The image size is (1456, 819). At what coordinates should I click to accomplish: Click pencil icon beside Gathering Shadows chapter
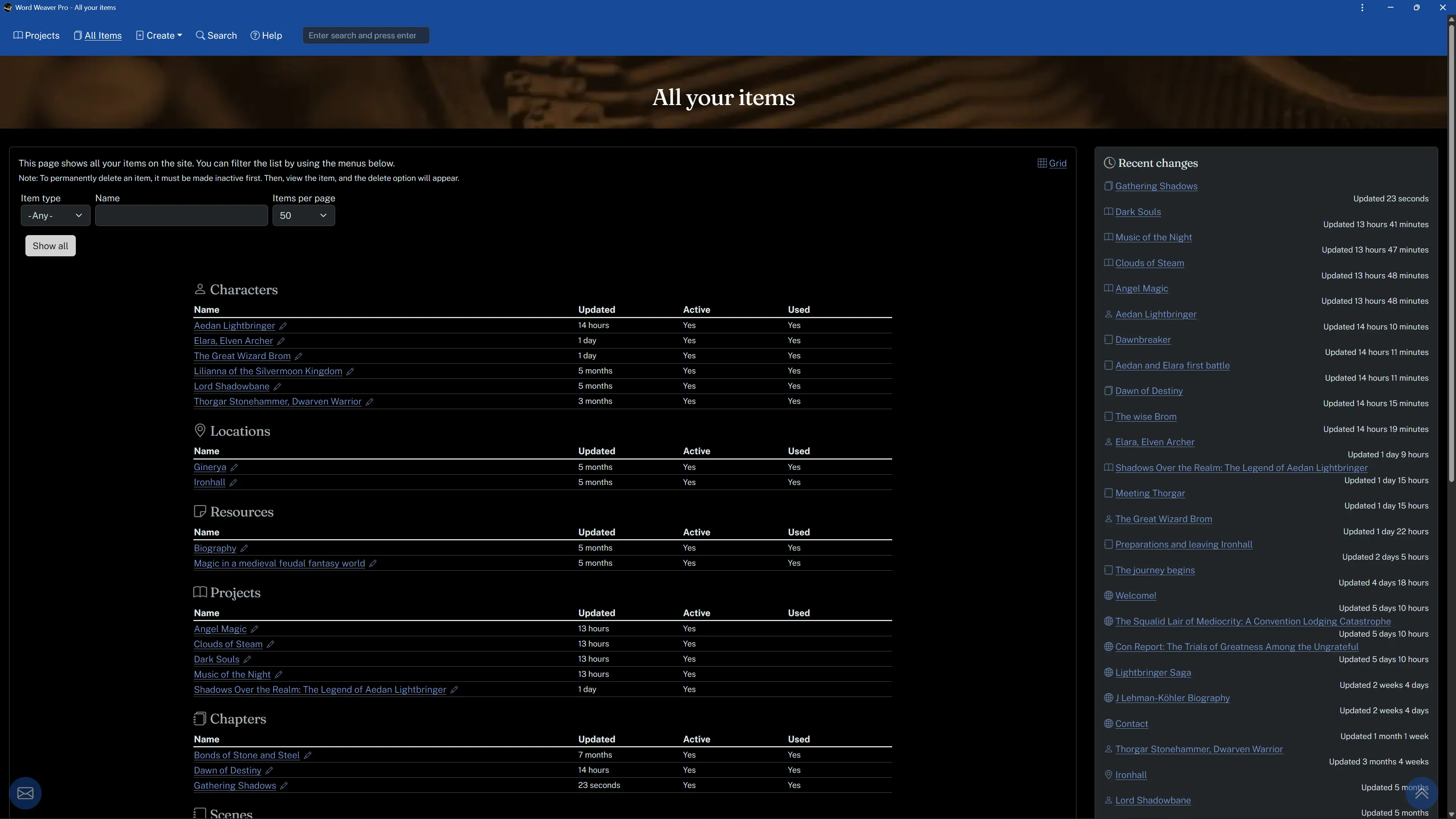coord(284,786)
